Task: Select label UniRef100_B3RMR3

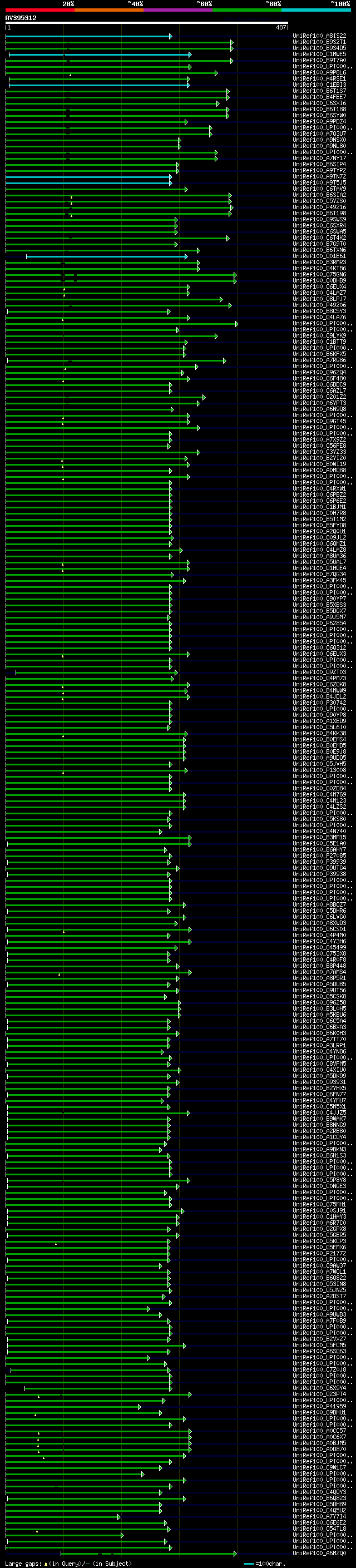Action: [319, 263]
